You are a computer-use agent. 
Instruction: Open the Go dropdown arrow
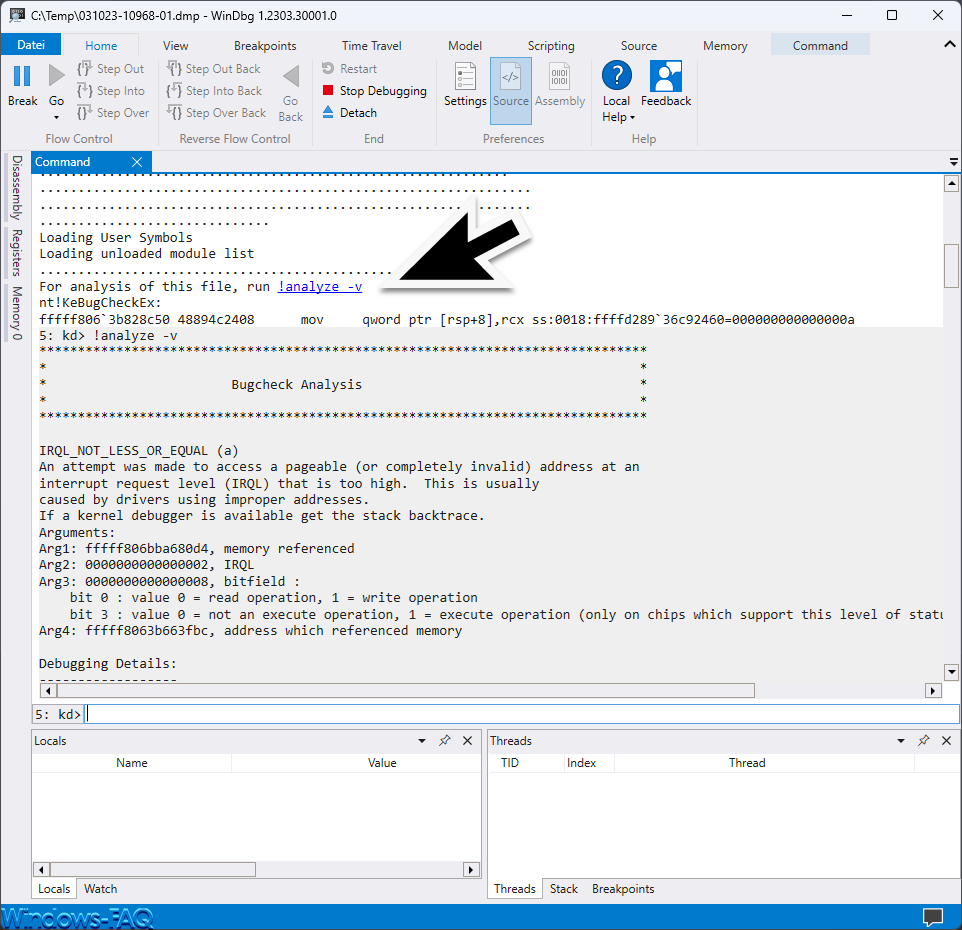pyautogui.click(x=56, y=117)
